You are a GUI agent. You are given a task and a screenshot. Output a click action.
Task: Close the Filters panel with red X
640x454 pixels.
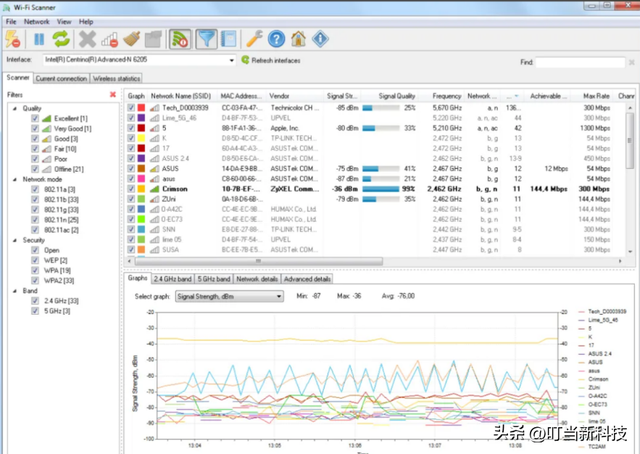coord(112,95)
